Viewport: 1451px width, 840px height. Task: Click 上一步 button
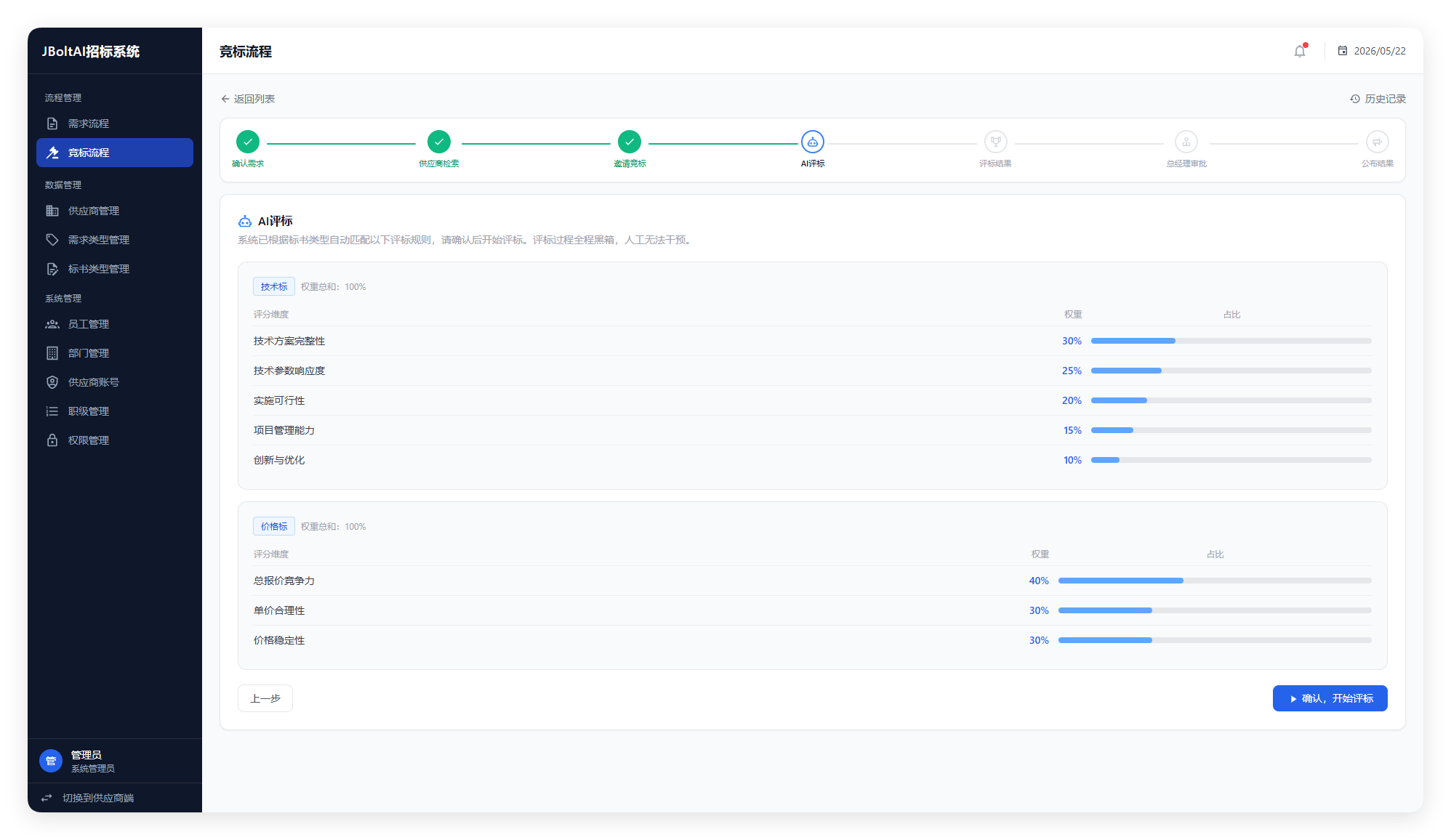point(265,698)
